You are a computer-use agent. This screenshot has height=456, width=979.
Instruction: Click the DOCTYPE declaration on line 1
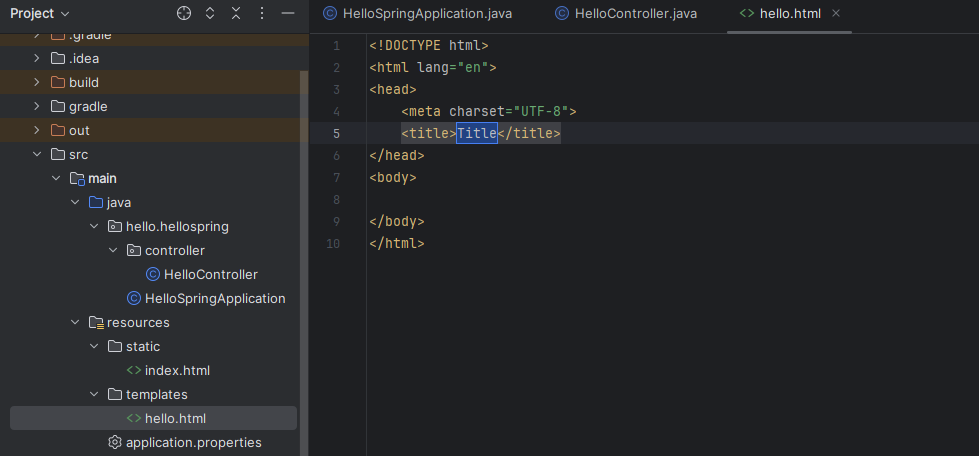(429, 46)
